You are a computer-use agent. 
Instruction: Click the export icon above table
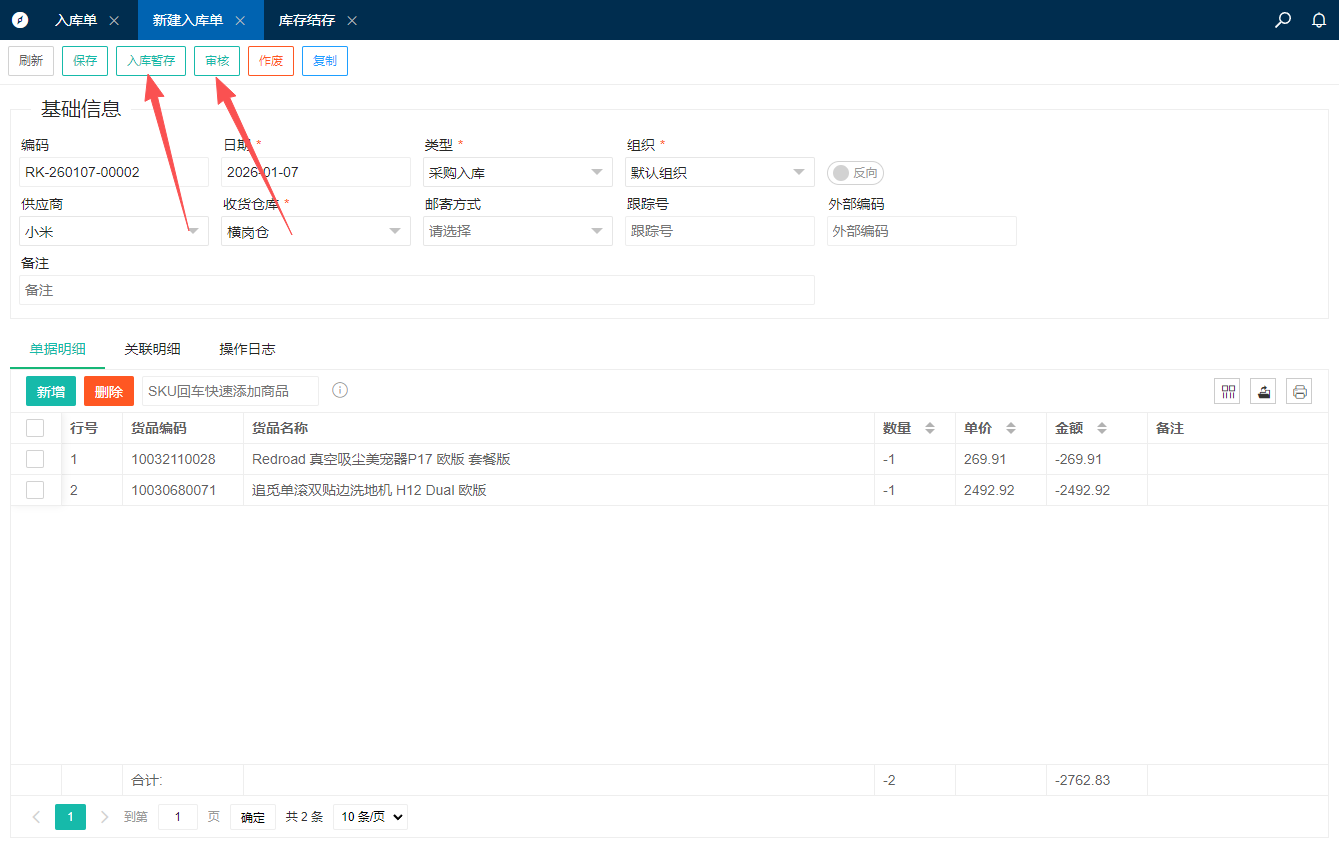tap(1263, 392)
